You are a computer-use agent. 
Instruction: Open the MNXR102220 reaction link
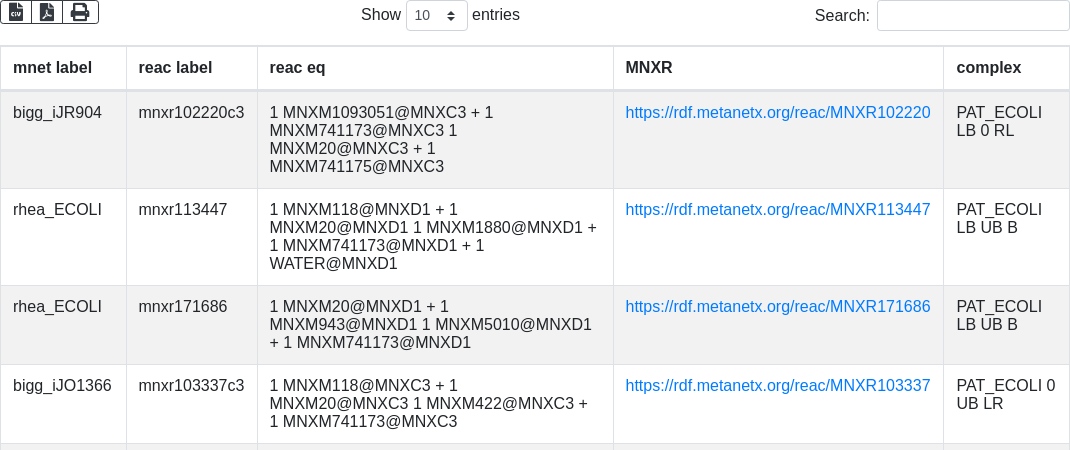(x=778, y=113)
